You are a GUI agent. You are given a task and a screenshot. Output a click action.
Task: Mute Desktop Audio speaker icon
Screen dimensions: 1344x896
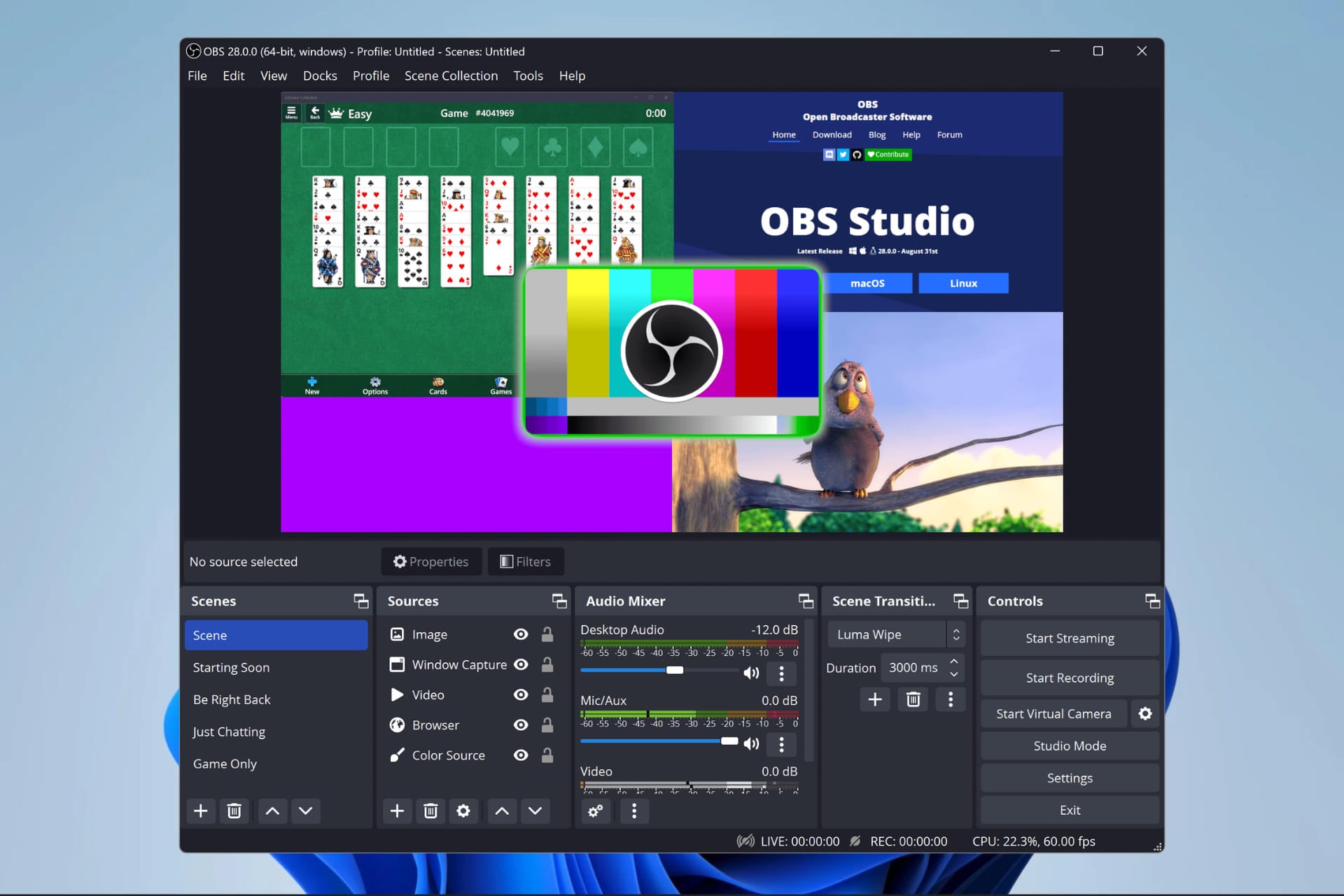751,673
